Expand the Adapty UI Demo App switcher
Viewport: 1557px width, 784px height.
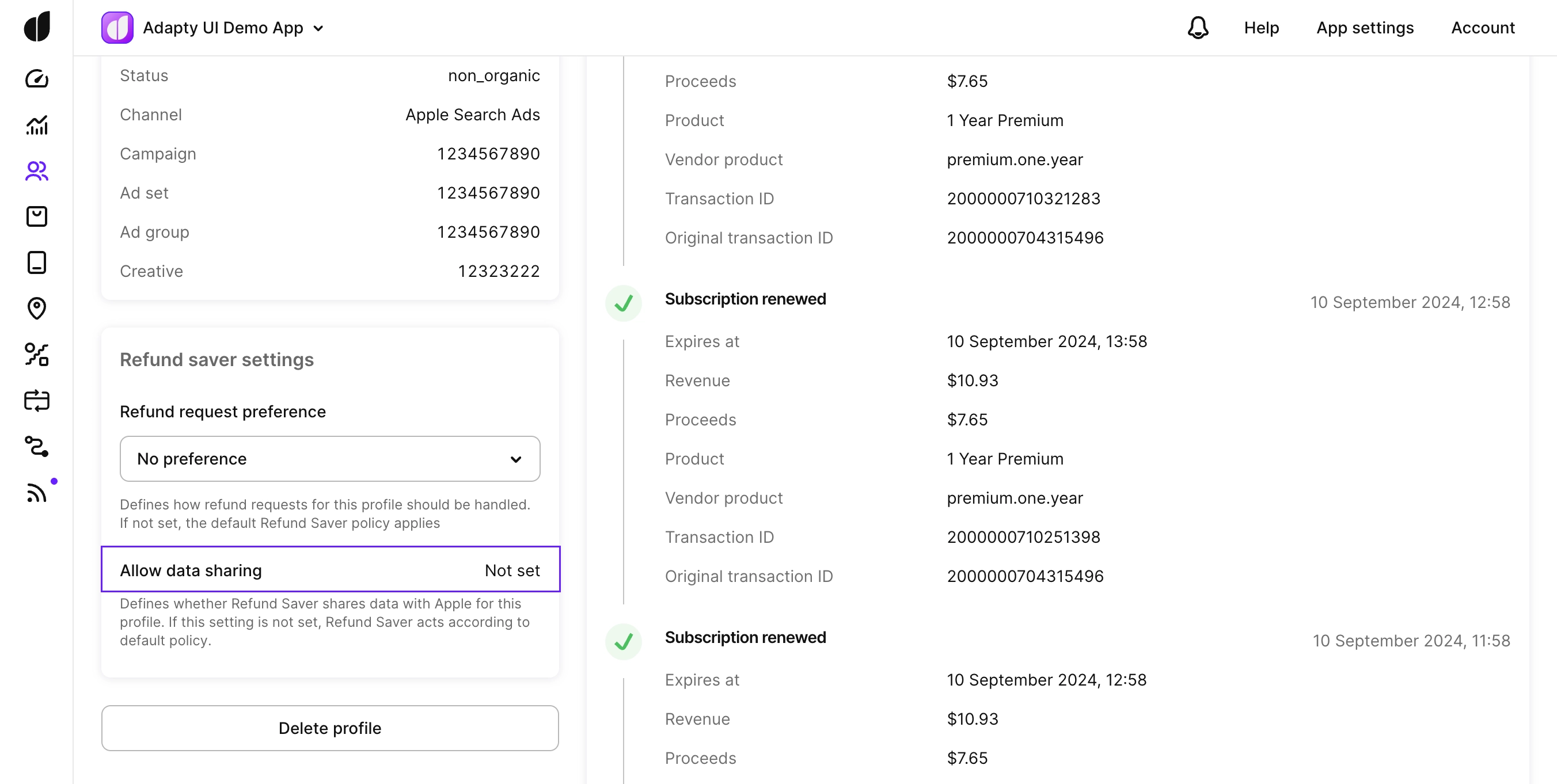[x=232, y=27]
